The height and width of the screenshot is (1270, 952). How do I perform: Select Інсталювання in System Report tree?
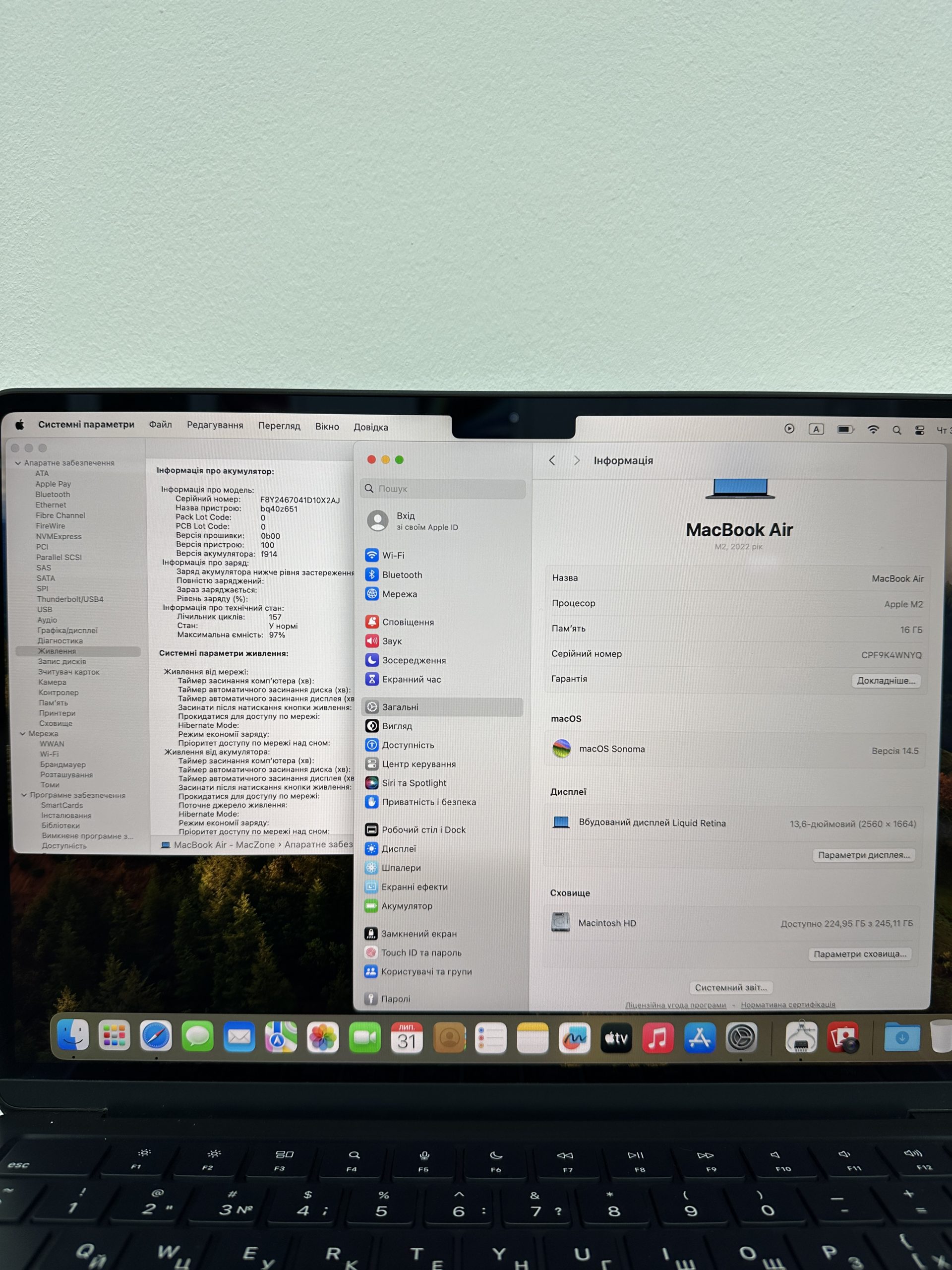click(x=66, y=815)
